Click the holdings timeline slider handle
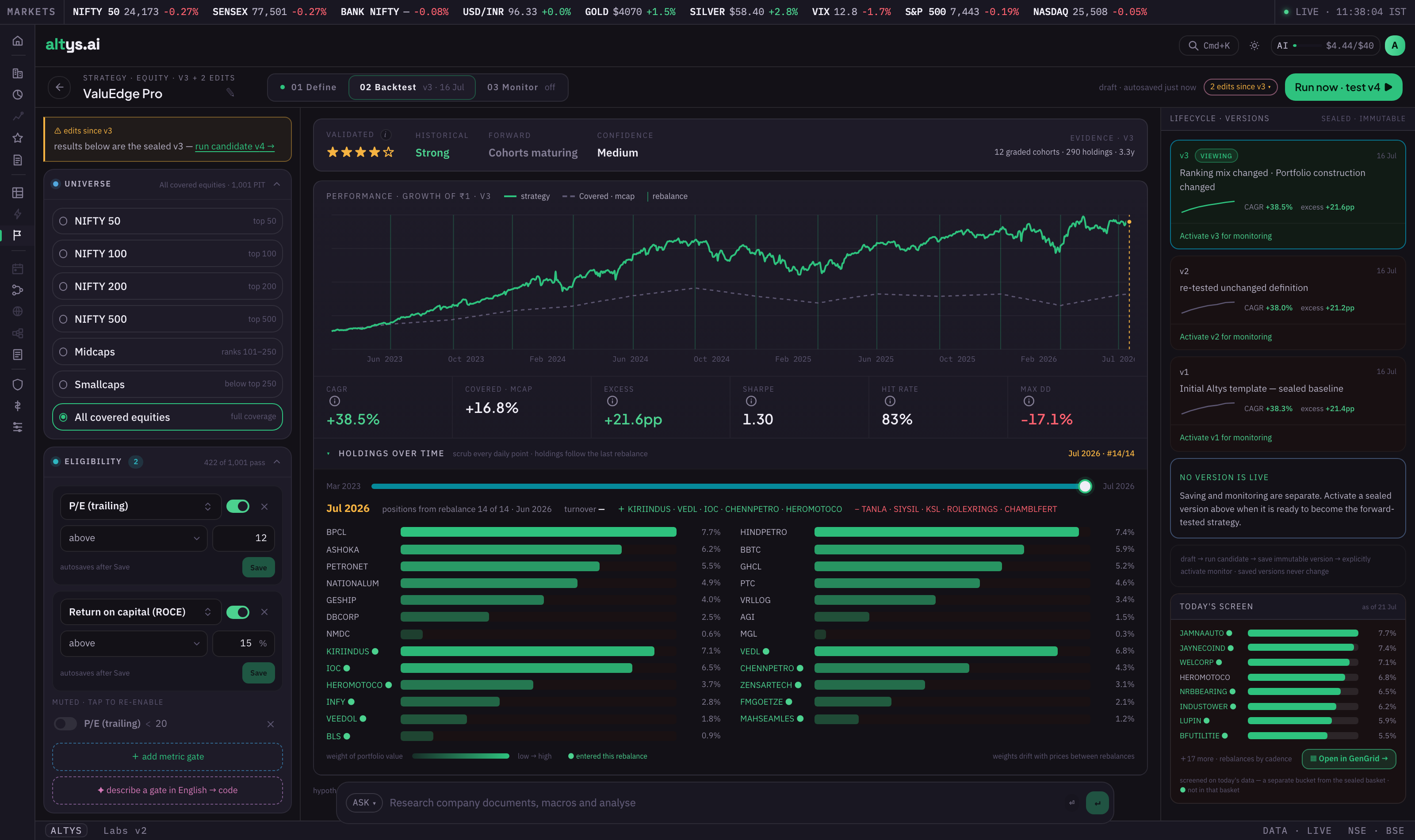1415x840 pixels. click(1084, 487)
